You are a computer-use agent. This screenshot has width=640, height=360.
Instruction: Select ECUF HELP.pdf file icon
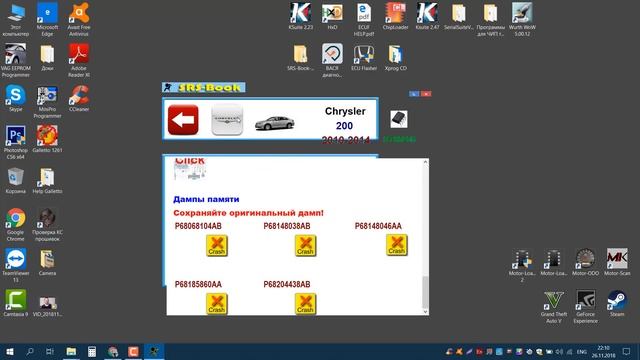click(x=364, y=19)
